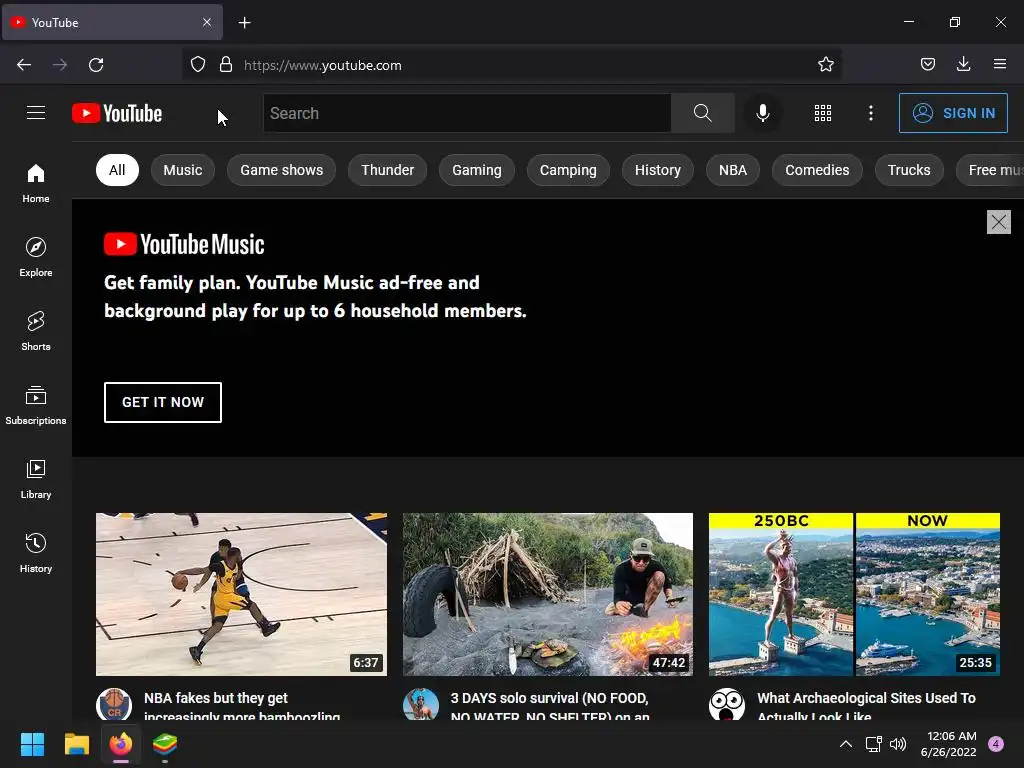Select the Comedies filter chip
The image size is (1024, 768).
click(x=817, y=170)
